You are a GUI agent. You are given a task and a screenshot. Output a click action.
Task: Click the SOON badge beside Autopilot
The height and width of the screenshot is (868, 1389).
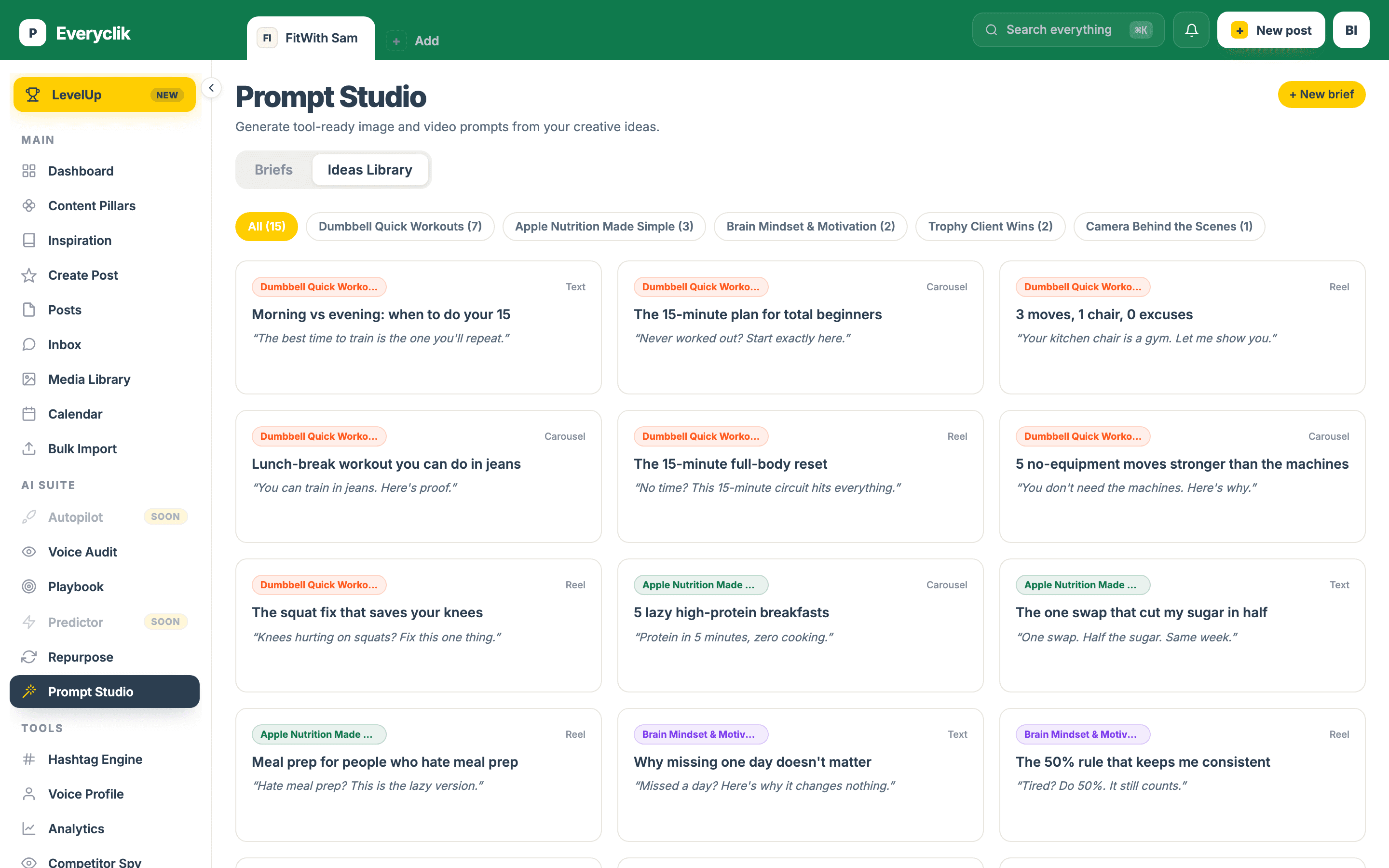point(165,516)
